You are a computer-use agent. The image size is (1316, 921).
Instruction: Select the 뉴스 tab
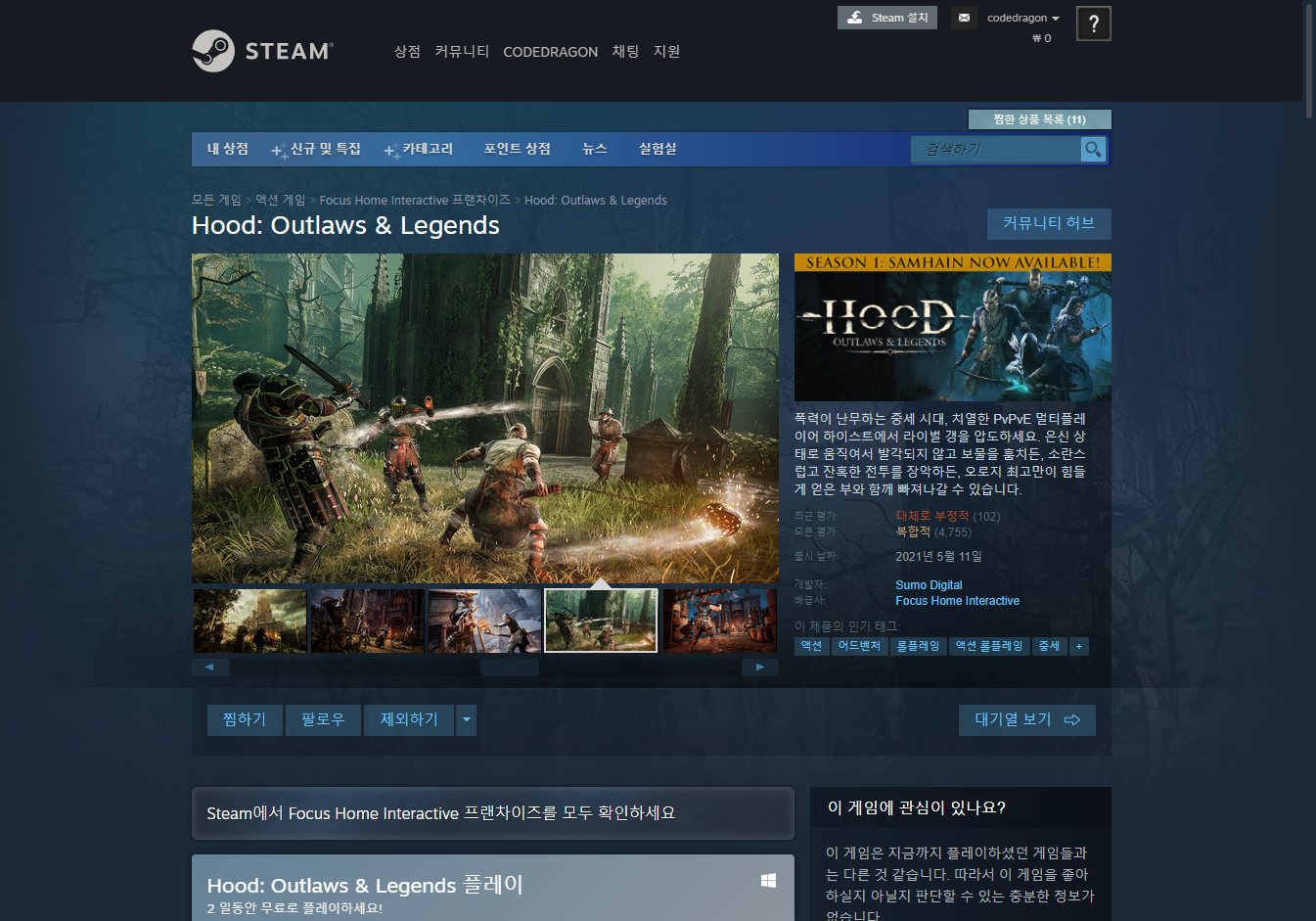pyautogui.click(x=595, y=149)
